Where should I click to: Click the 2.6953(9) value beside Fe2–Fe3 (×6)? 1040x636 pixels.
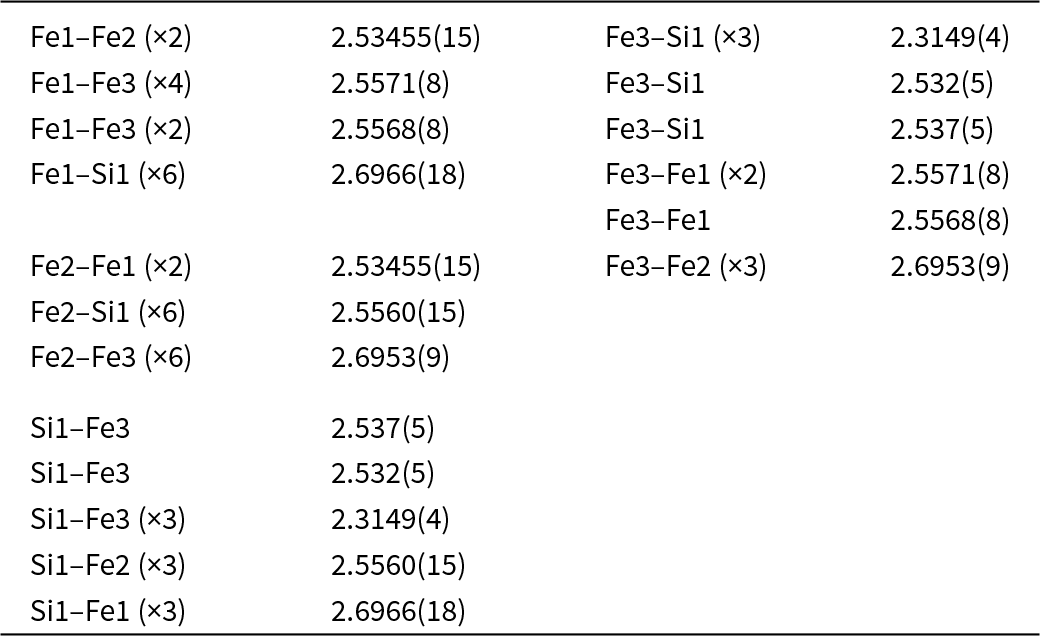pos(390,358)
